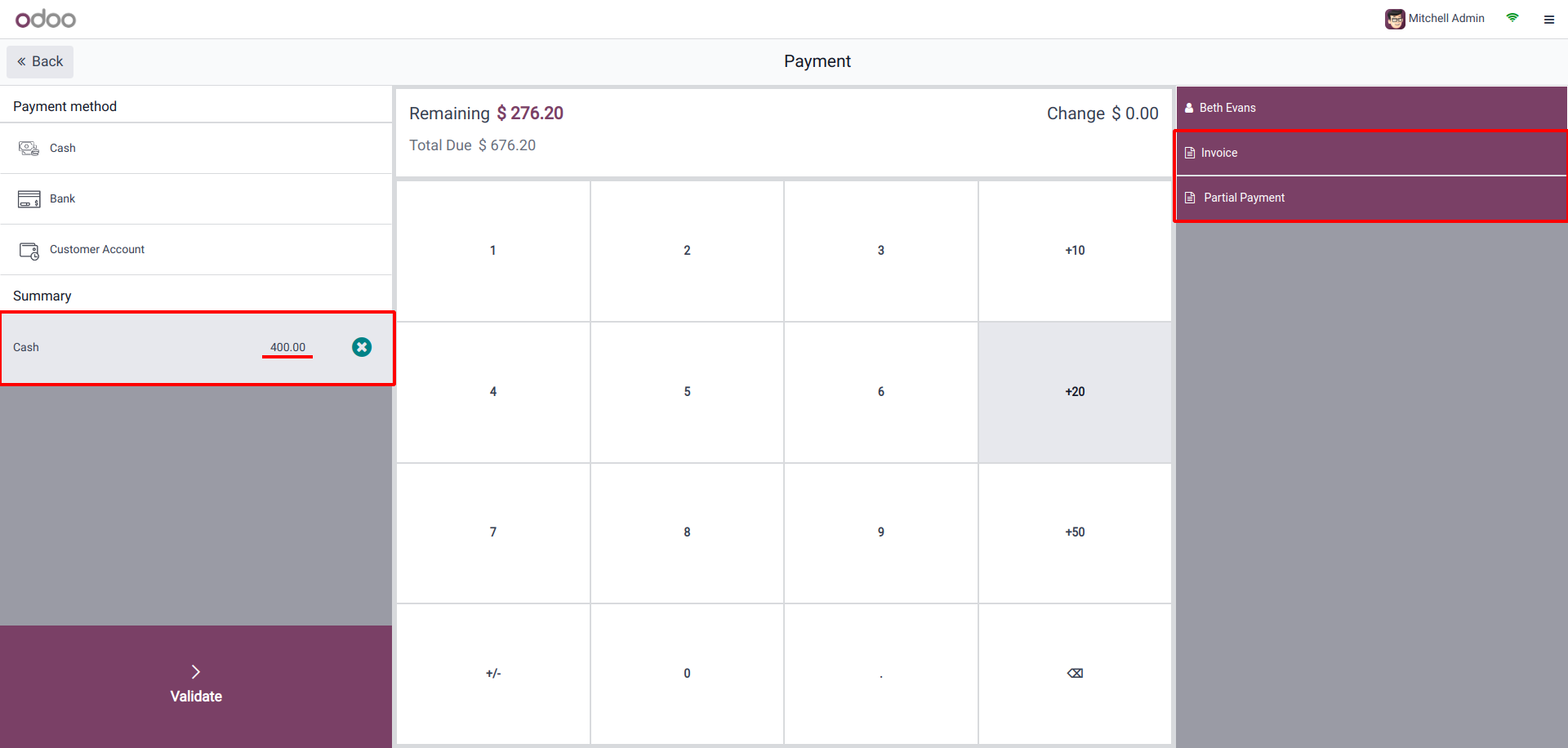Open the hamburger menu icon
This screenshot has width=1568, height=748.
tap(1548, 20)
